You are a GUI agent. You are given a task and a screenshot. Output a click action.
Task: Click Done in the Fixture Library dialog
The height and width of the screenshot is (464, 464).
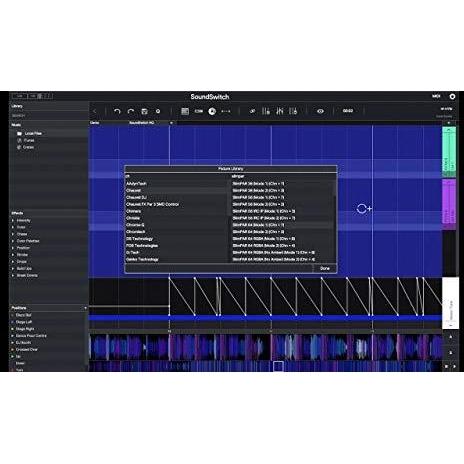tap(325, 268)
